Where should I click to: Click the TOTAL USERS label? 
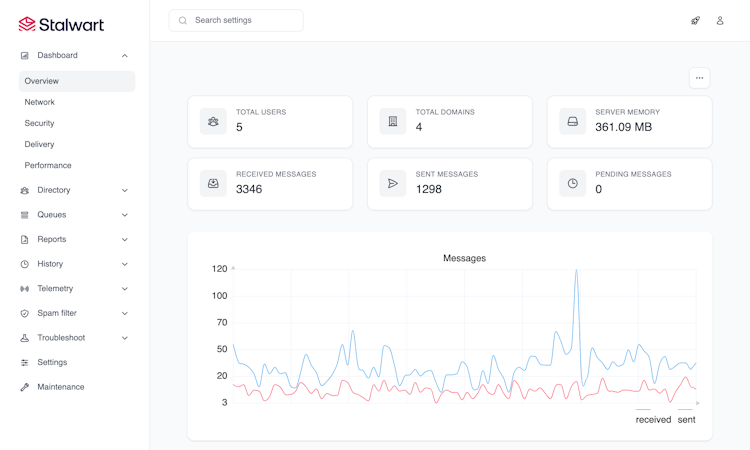tap(261, 112)
